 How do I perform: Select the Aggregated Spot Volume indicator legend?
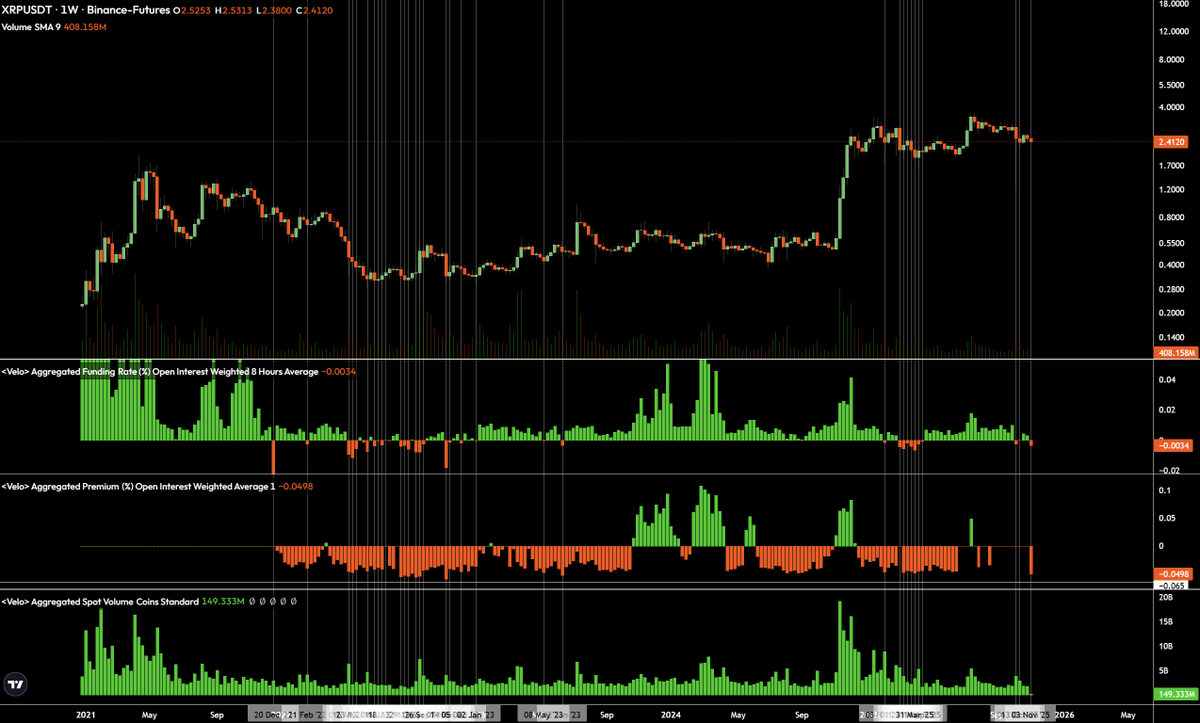click(x=100, y=602)
